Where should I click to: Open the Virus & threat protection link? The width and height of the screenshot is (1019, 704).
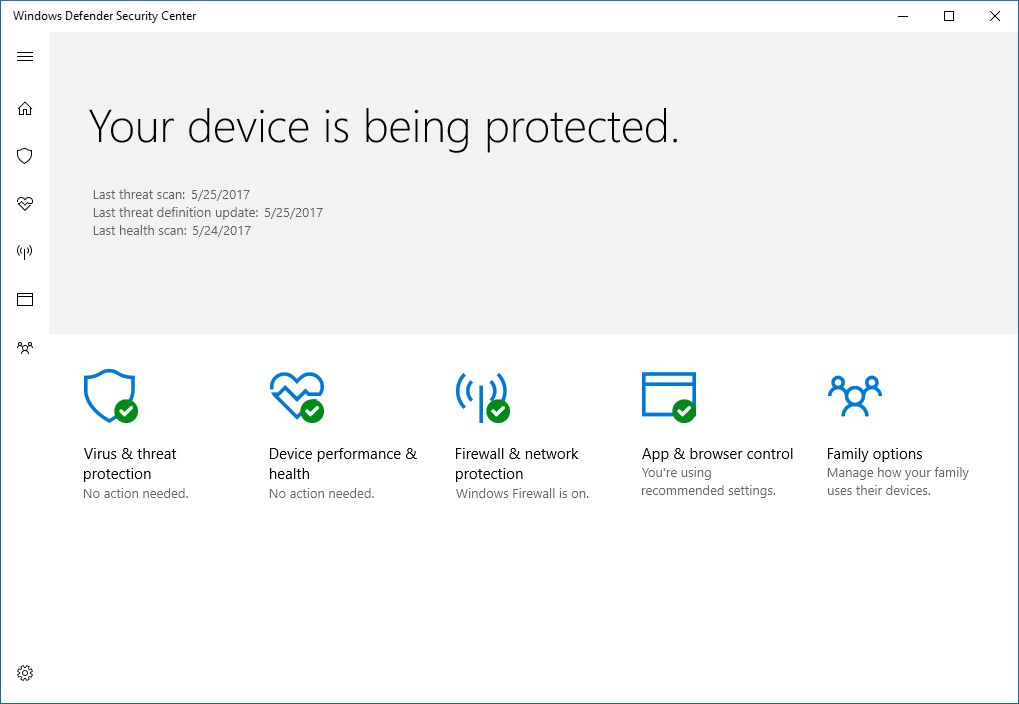pos(130,464)
